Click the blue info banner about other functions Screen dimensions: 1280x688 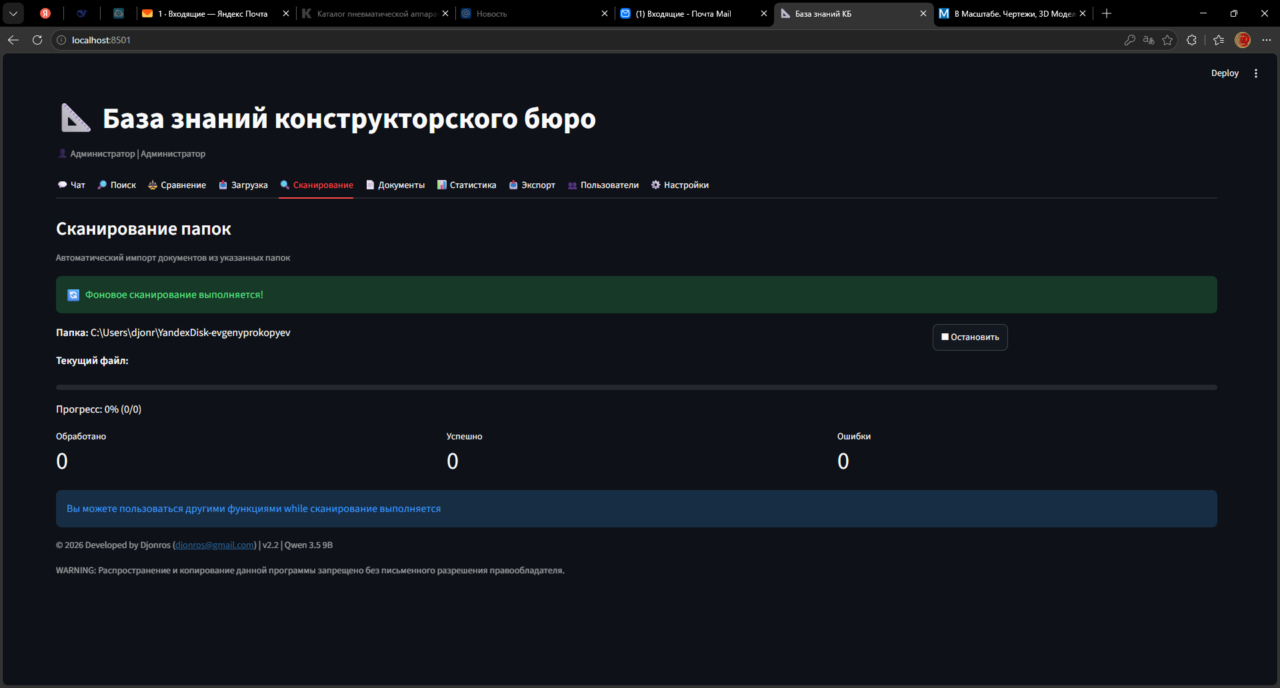tap(636, 508)
